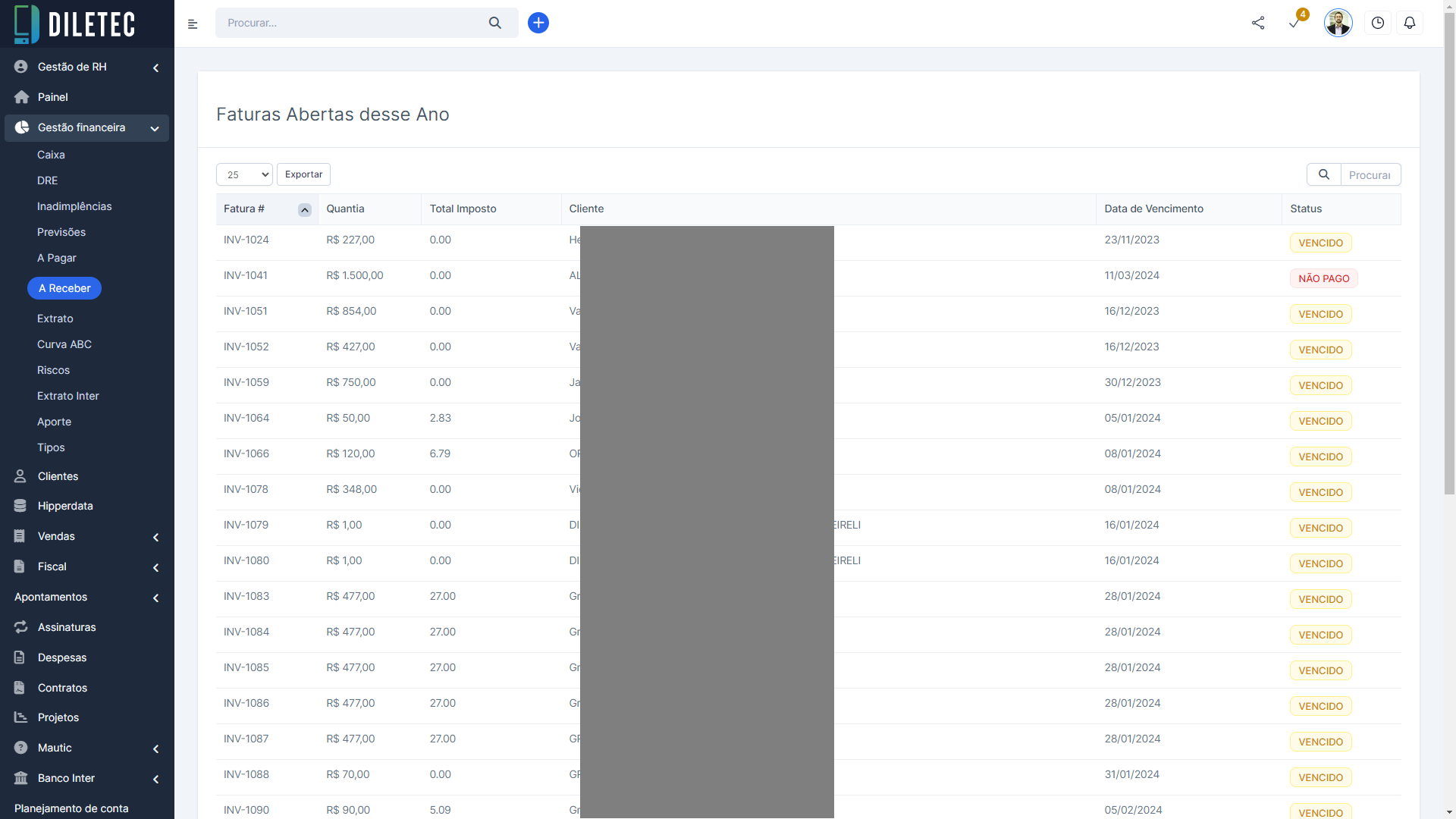Click the magnifier icon in the top search bar
This screenshot has width=1456, height=819.
click(x=495, y=23)
